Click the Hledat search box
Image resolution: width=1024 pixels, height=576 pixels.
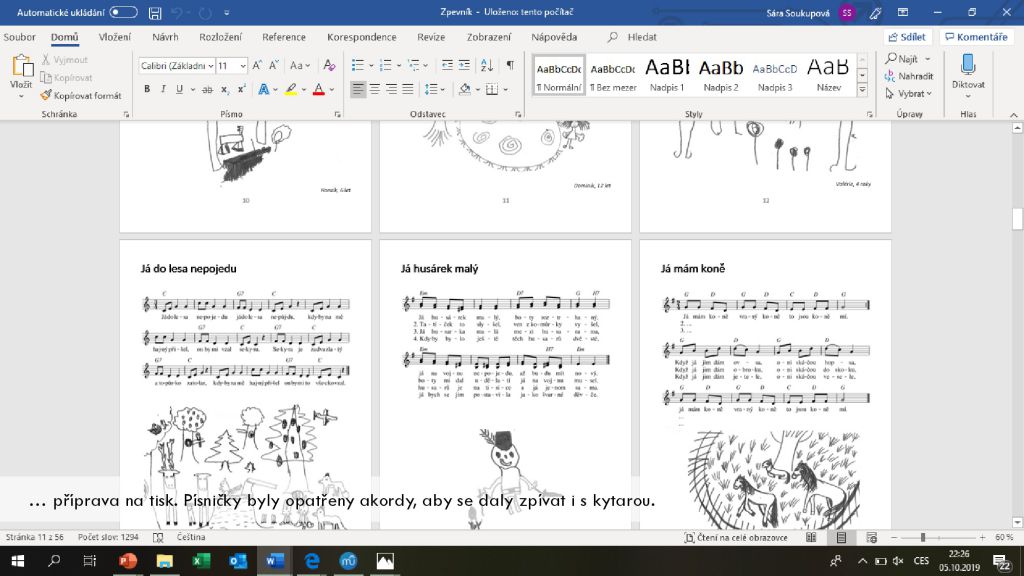632,37
